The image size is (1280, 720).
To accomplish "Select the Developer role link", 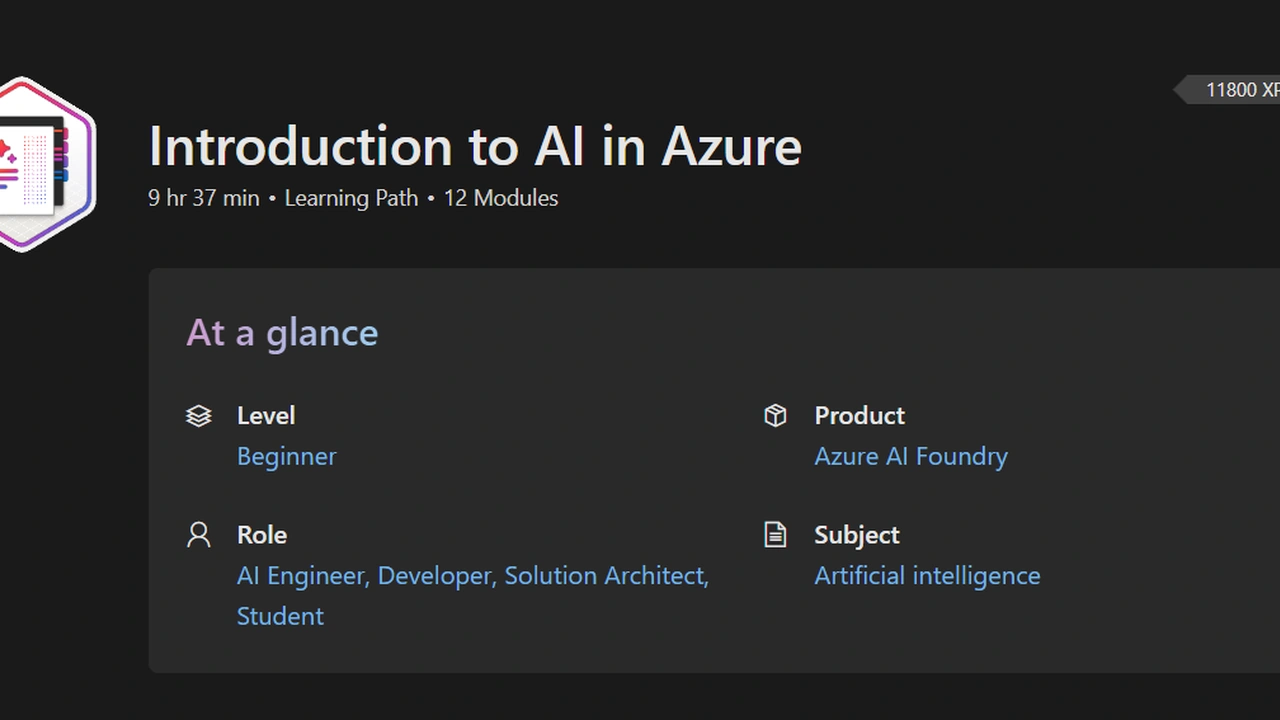I will [x=435, y=576].
